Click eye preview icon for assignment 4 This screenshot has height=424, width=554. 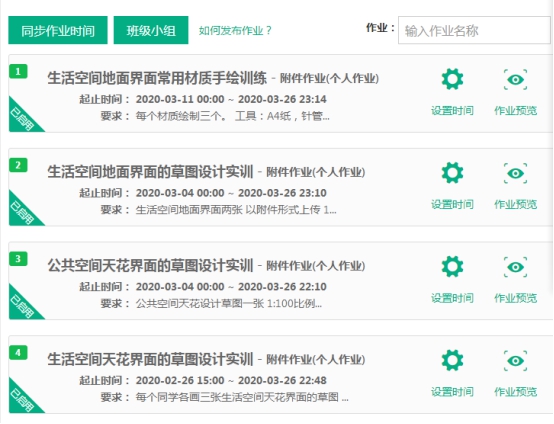[515, 360]
